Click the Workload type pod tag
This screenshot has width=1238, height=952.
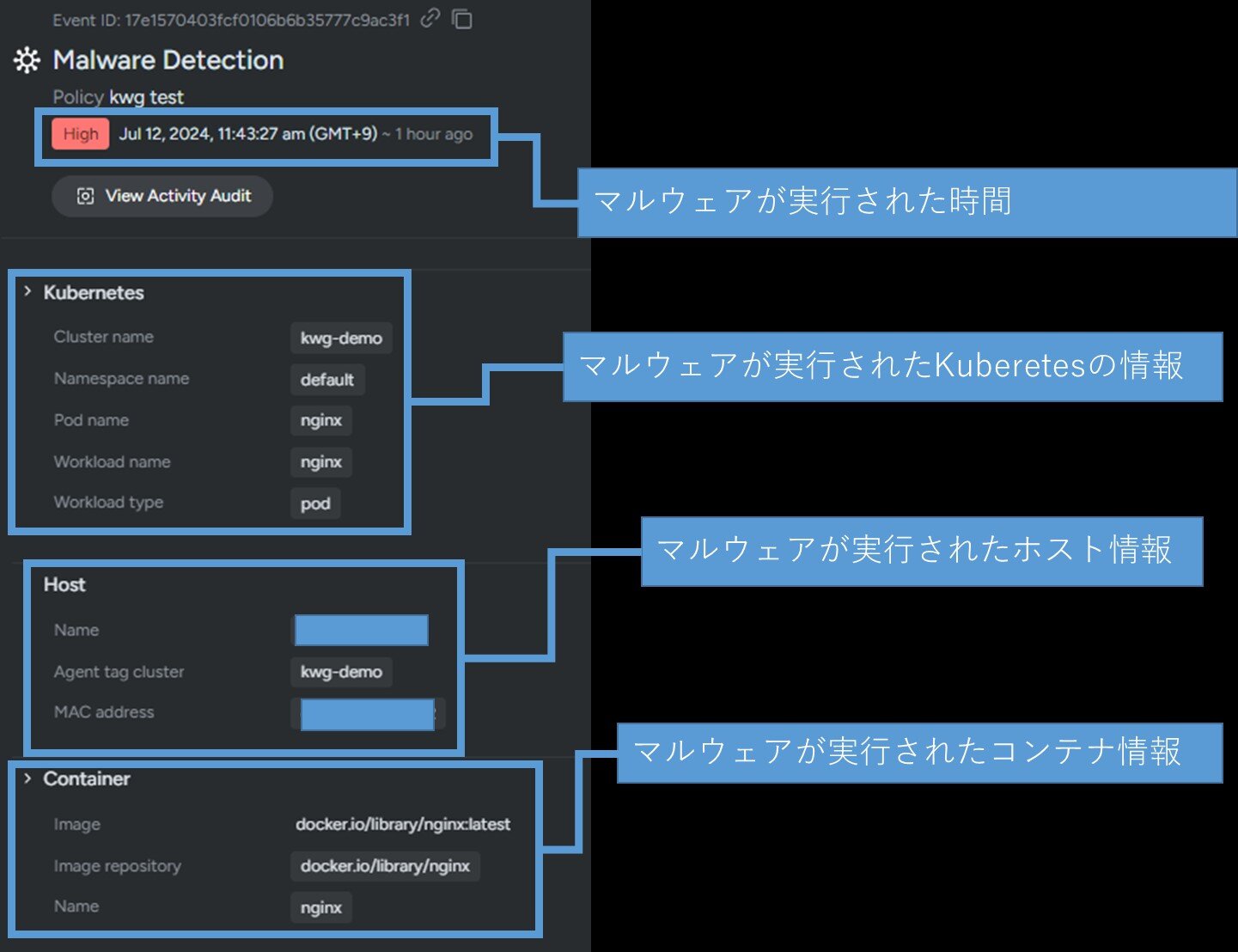click(315, 503)
